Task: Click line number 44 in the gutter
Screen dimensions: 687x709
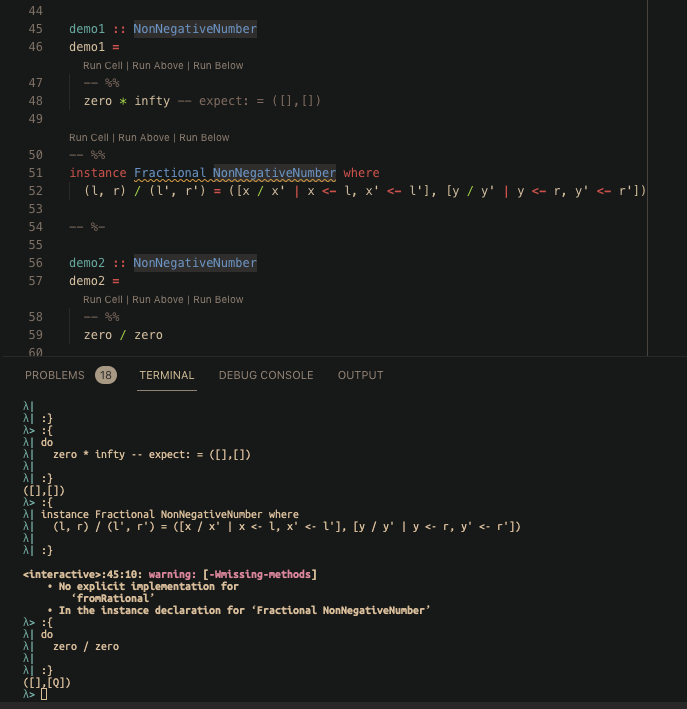Action: coord(35,11)
